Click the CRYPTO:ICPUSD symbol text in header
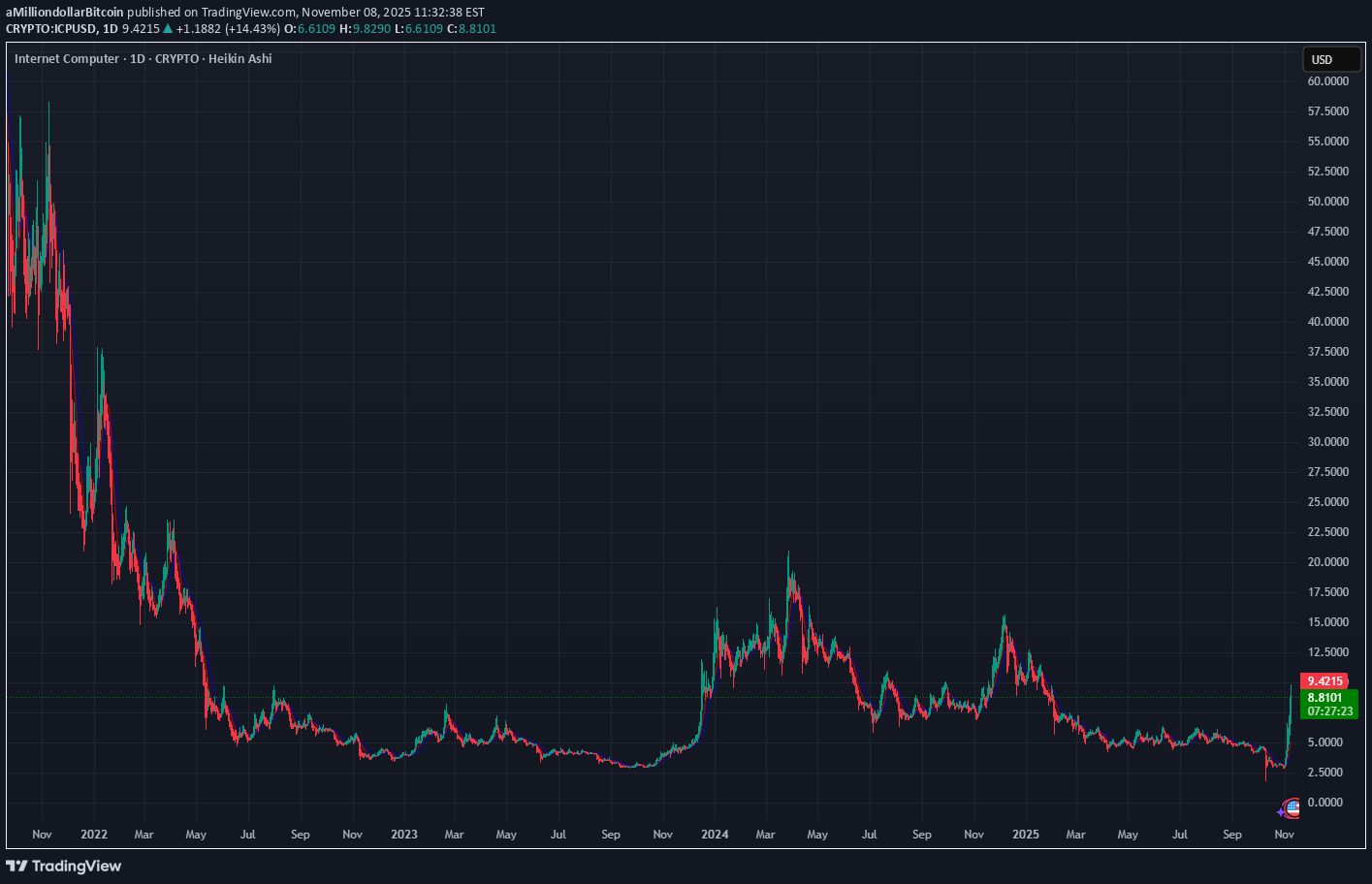The image size is (1372, 884). click(50, 29)
